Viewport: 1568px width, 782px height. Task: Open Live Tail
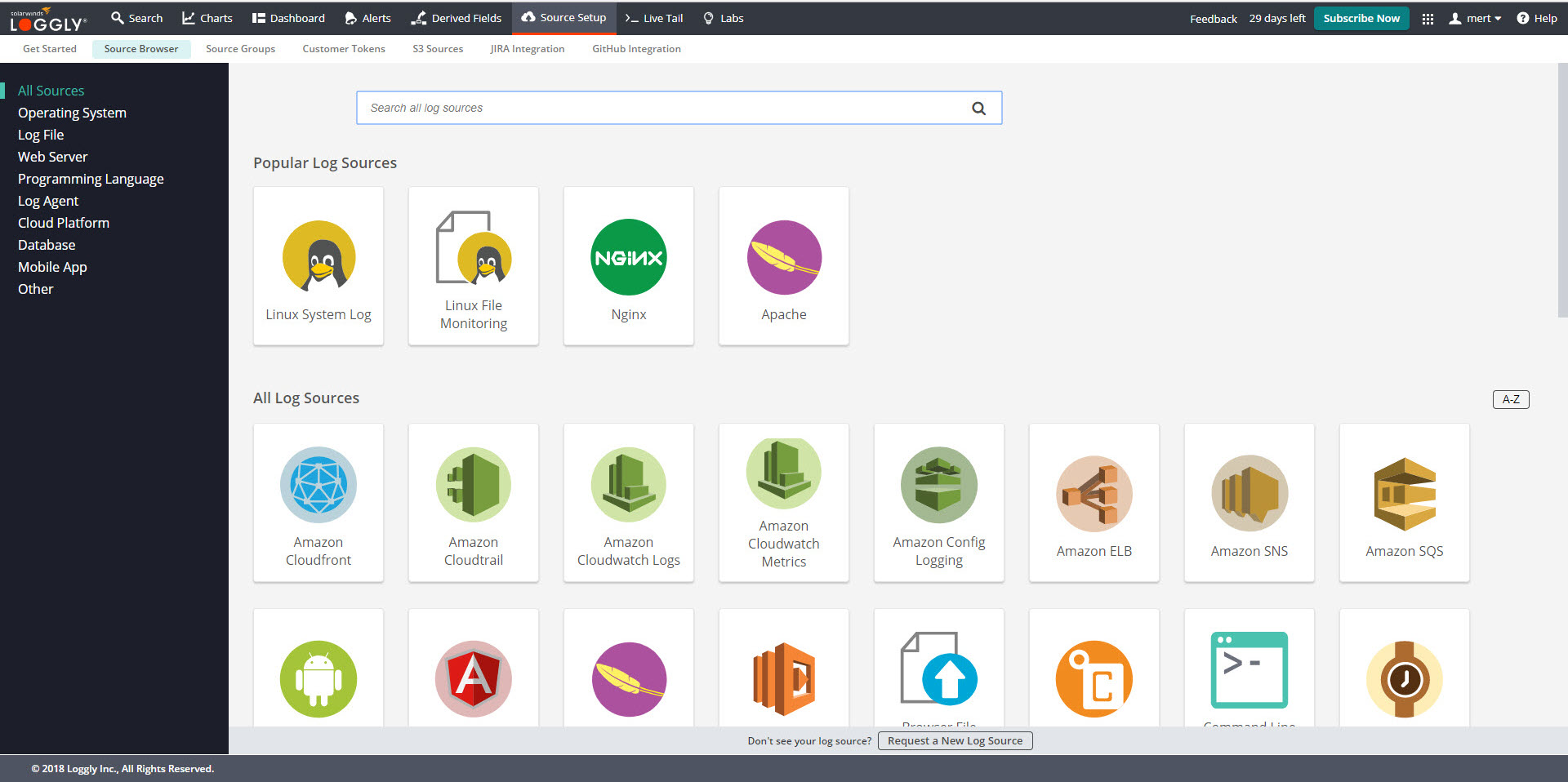pyautogui.click(x=654, y=18)
